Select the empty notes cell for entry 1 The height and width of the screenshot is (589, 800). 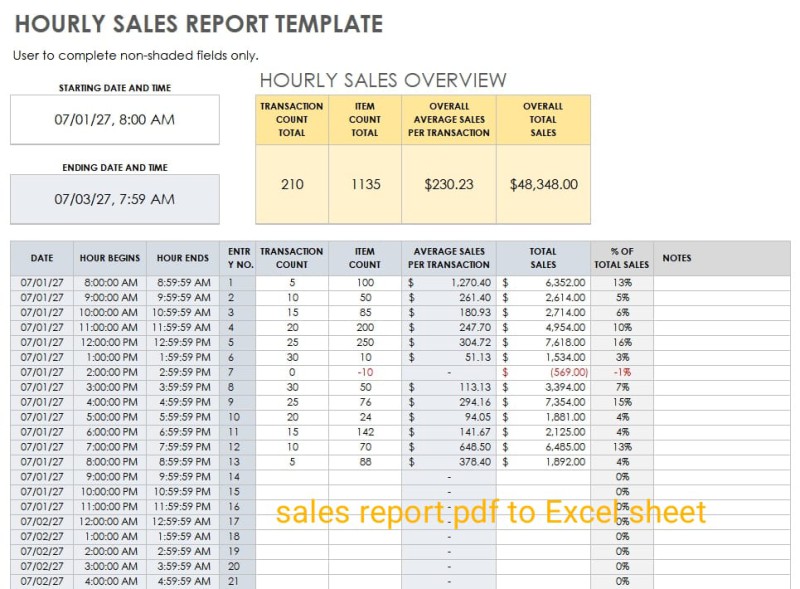click(720, 283)
